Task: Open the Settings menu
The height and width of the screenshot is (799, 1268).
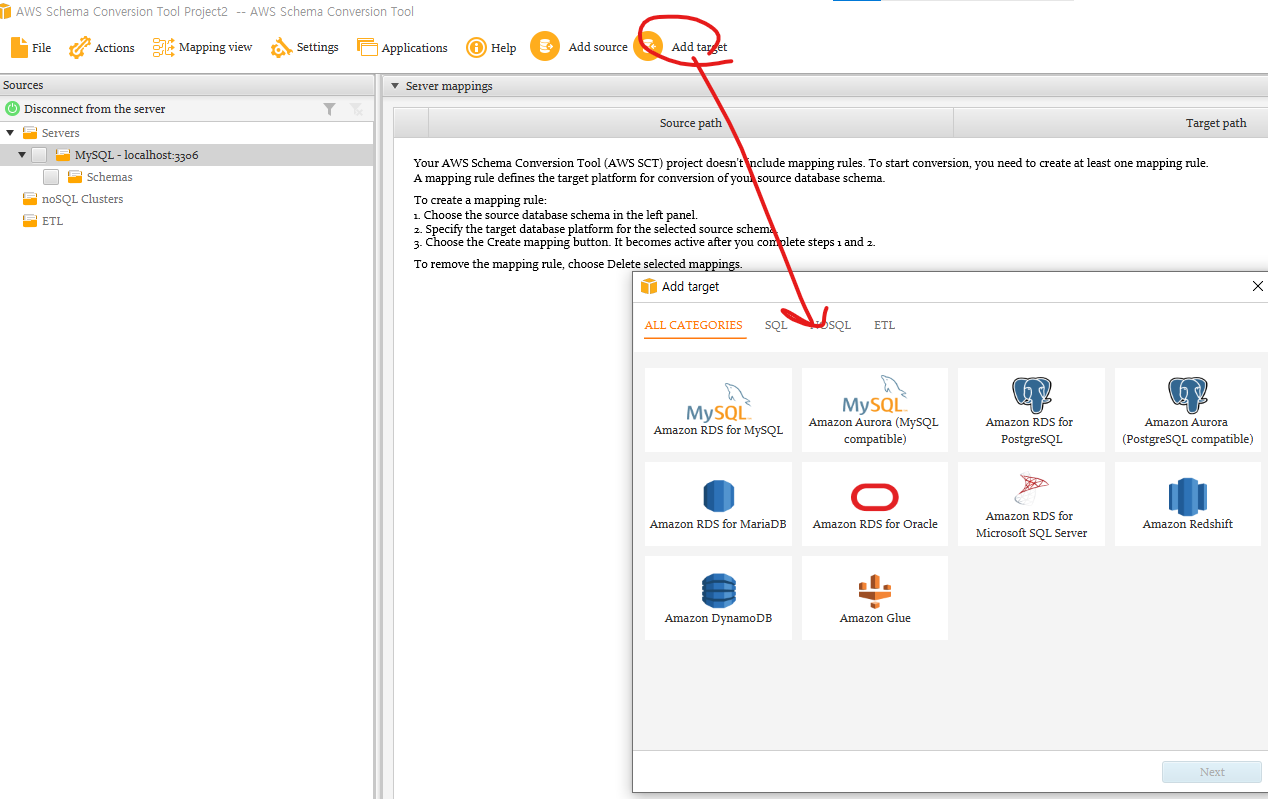Action: (305, 47)
